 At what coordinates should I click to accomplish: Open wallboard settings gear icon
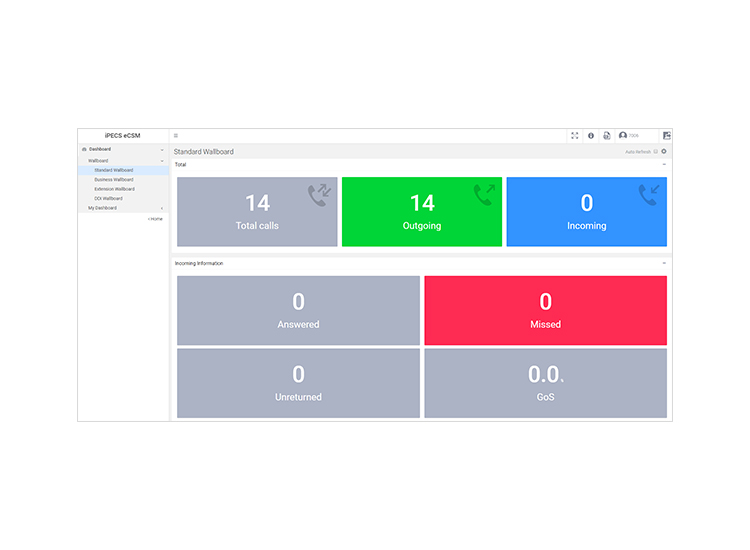[664, 152]
